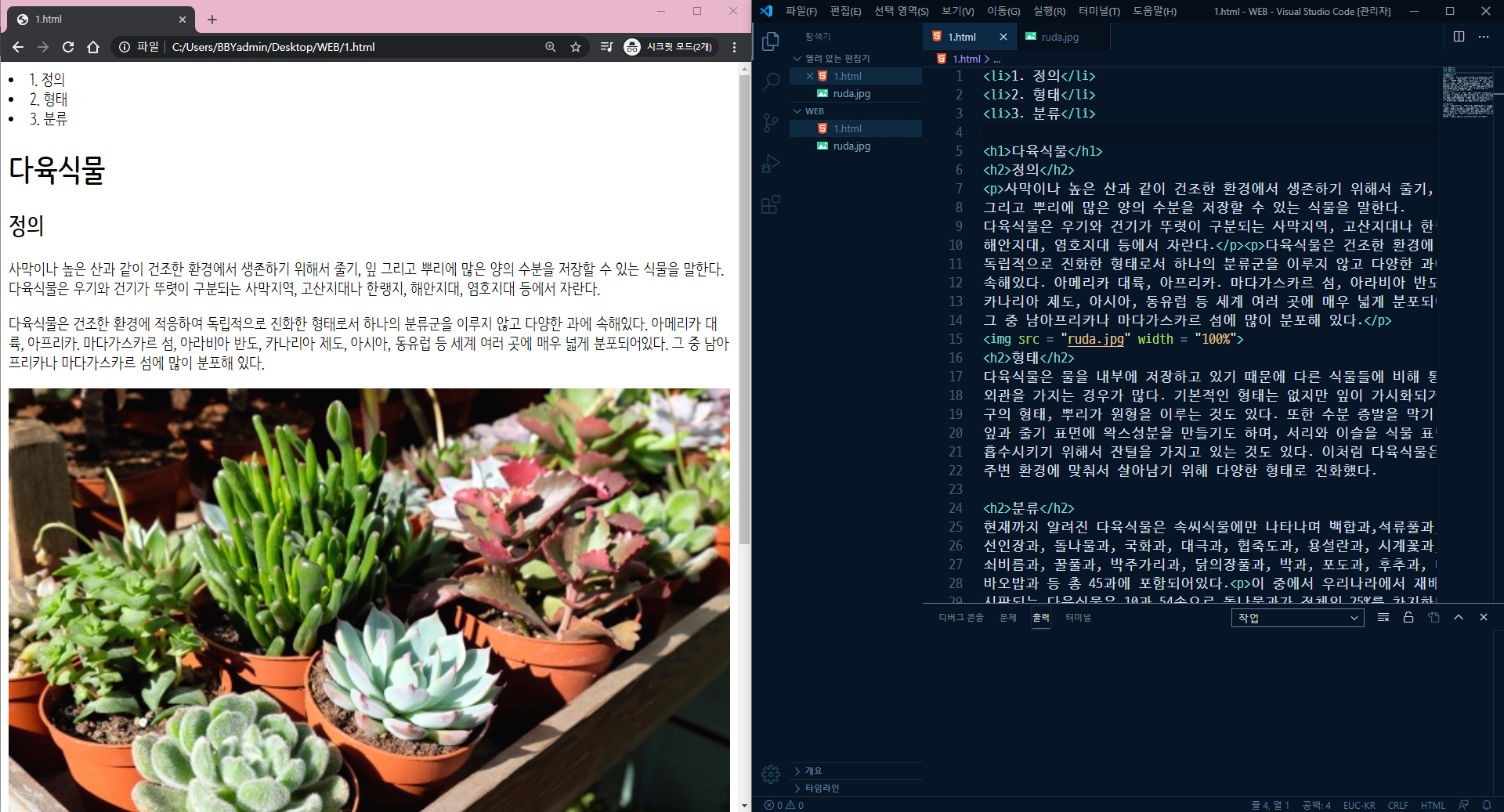Select 1.html under the WEB folder
This screenshot has width=1504, height=812.
pos(856,128)
